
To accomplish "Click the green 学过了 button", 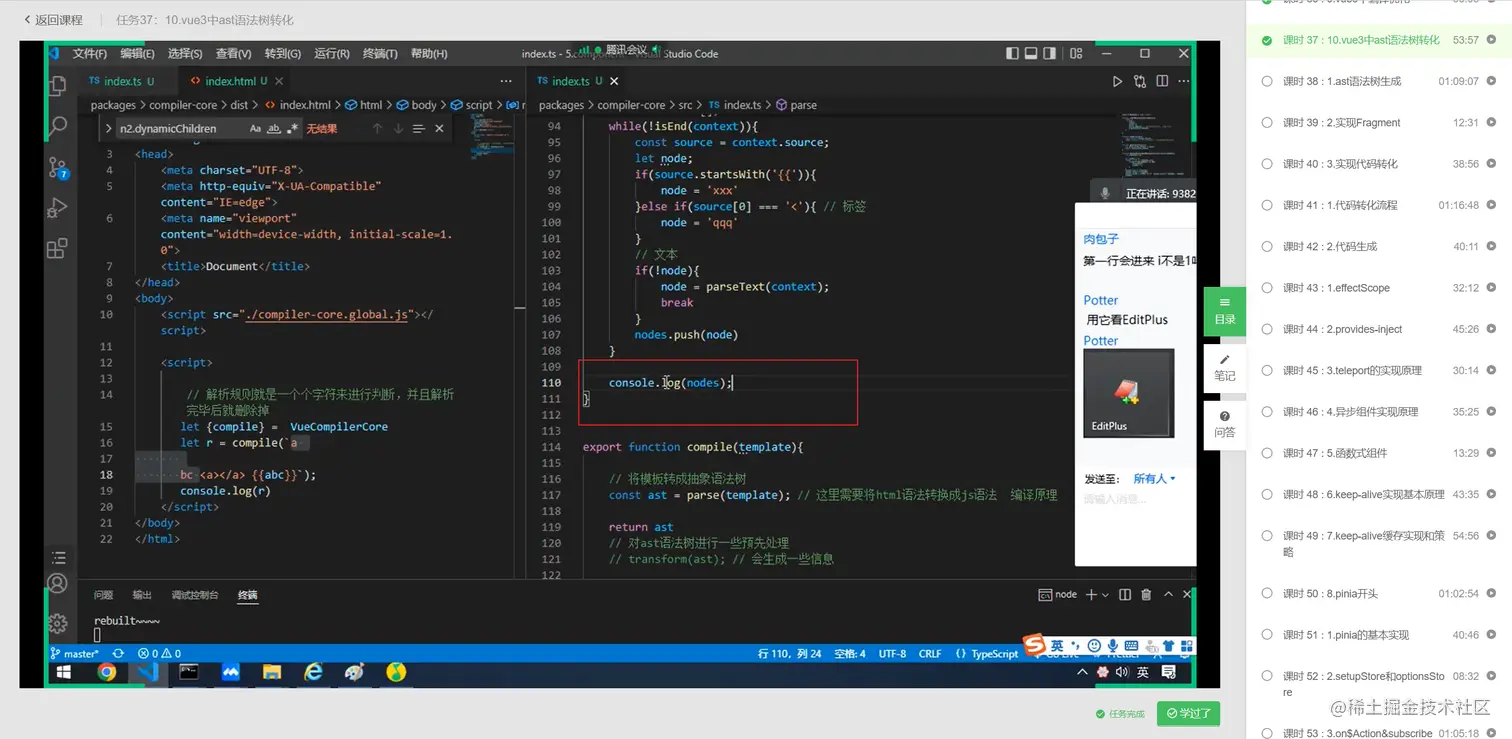I will (x=1188, y=713).
